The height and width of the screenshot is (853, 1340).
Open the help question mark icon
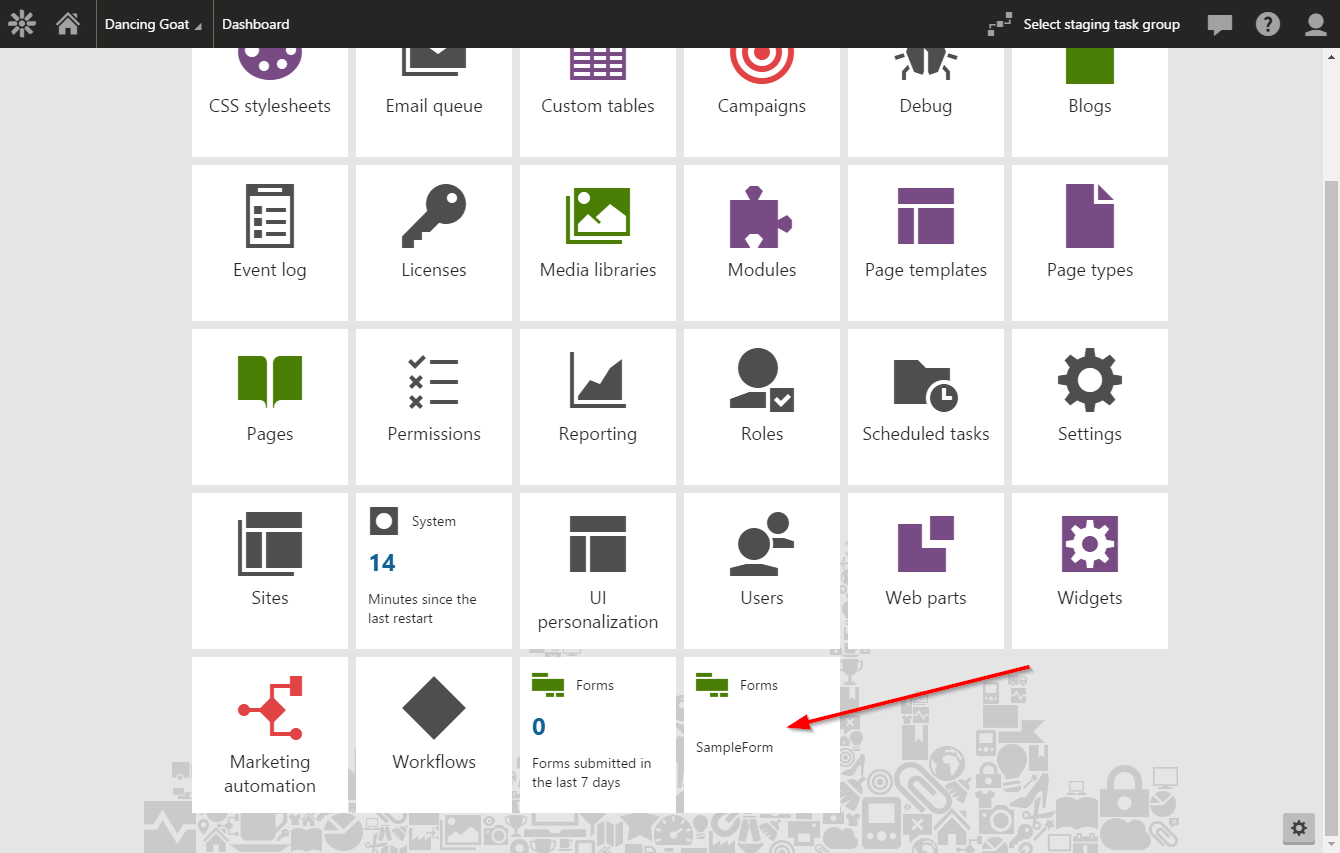pos(1268,24)
